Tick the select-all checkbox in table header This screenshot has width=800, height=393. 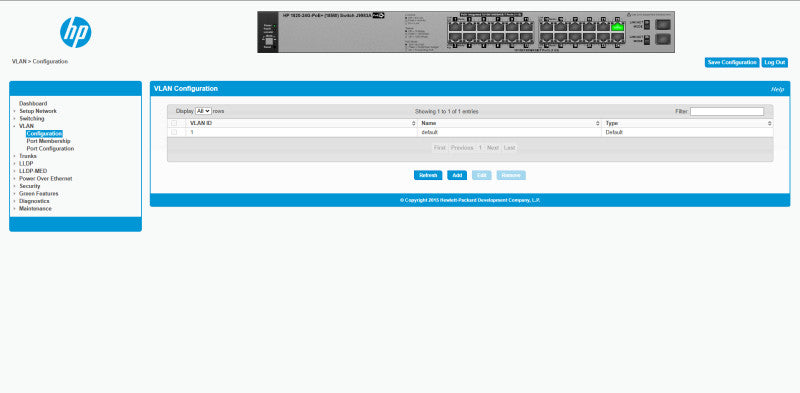(x=174, y=124)
